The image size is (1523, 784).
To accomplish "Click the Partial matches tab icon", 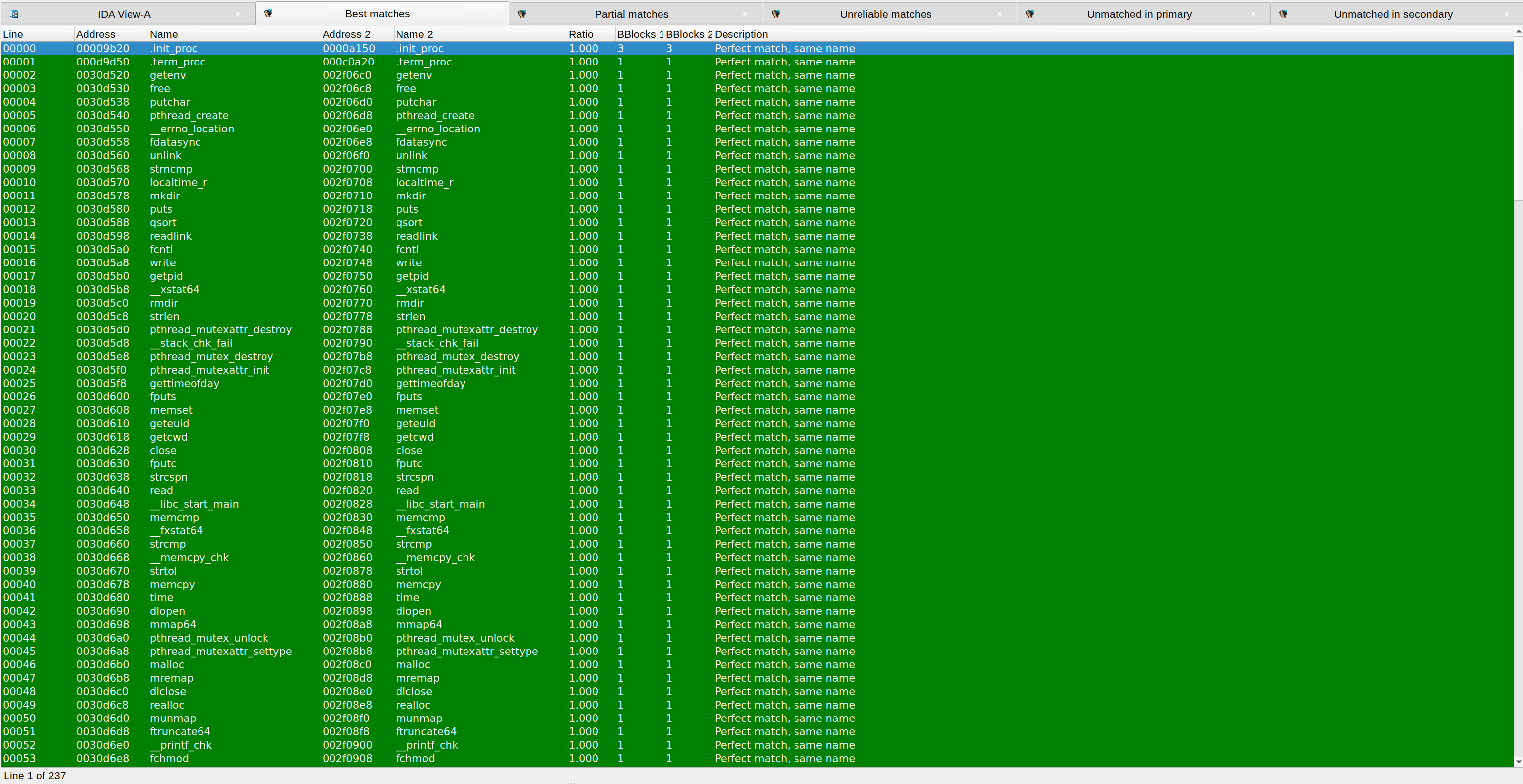I will (522, 13).
